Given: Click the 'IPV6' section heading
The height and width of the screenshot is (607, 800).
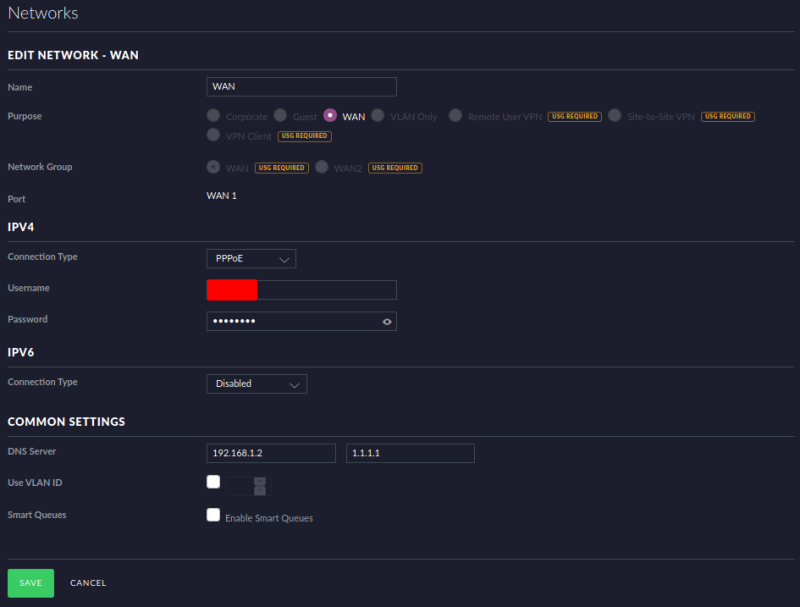Looking at the screenshot, I should click(21, 352).
